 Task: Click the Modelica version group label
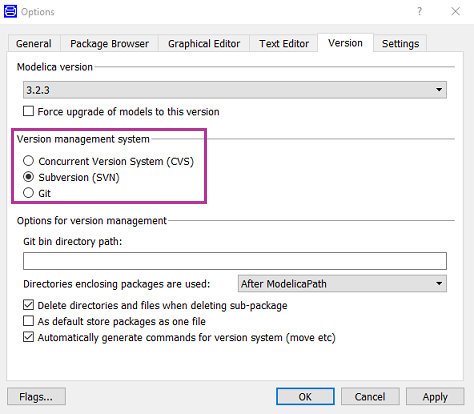tap(55, 67)
